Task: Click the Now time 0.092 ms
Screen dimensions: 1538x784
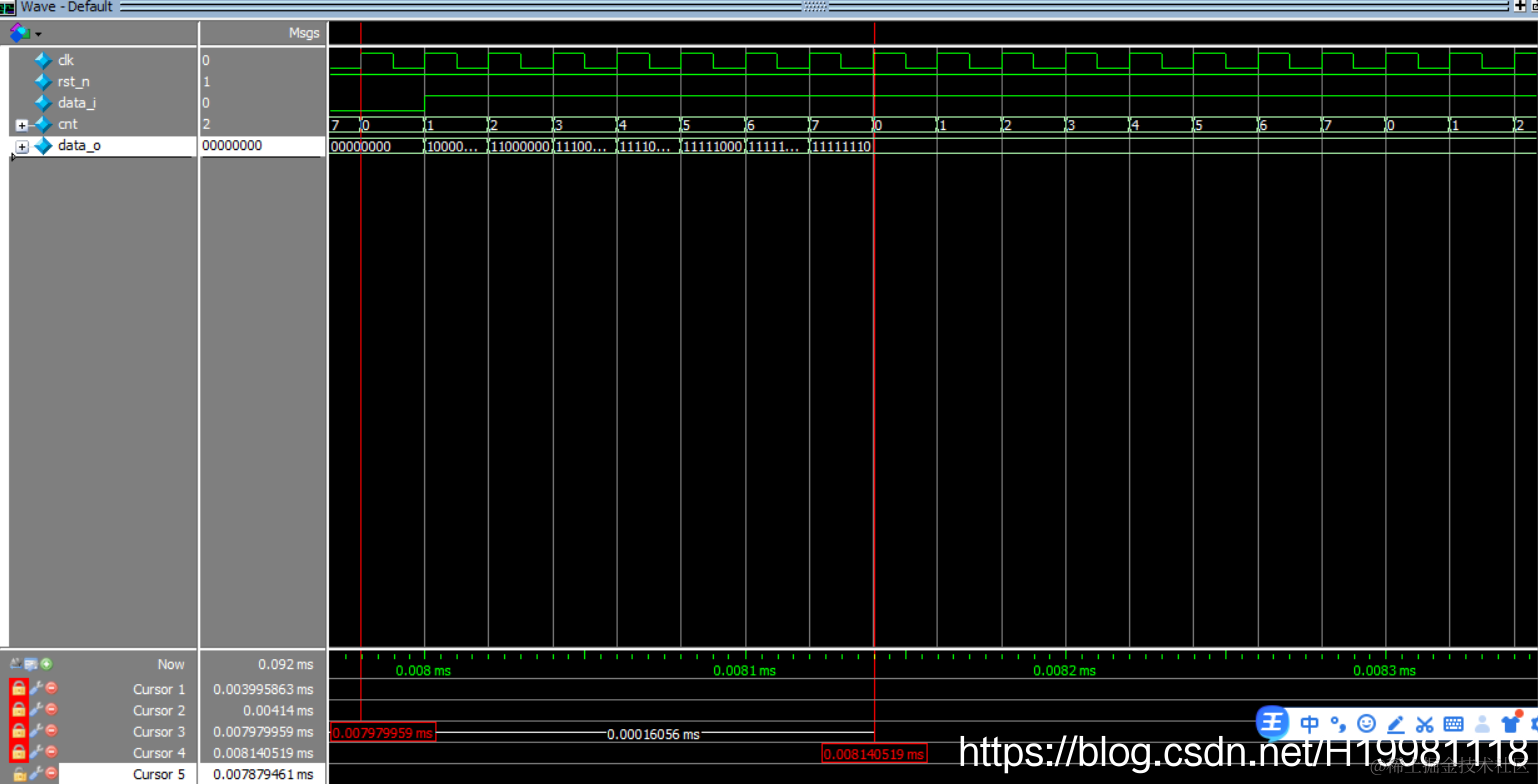Action: (x=285, y=664)
